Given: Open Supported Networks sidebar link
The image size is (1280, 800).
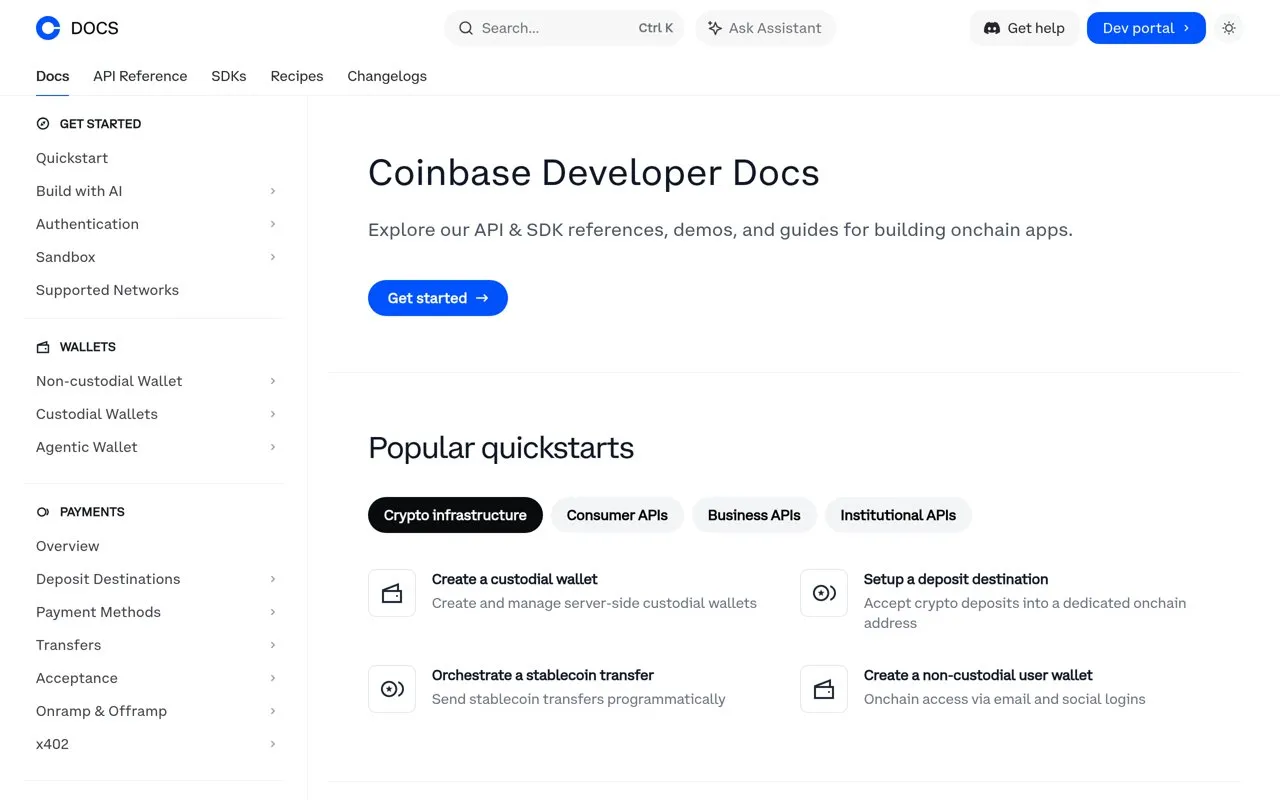Looking at the screenshot, I should (107, 290).
